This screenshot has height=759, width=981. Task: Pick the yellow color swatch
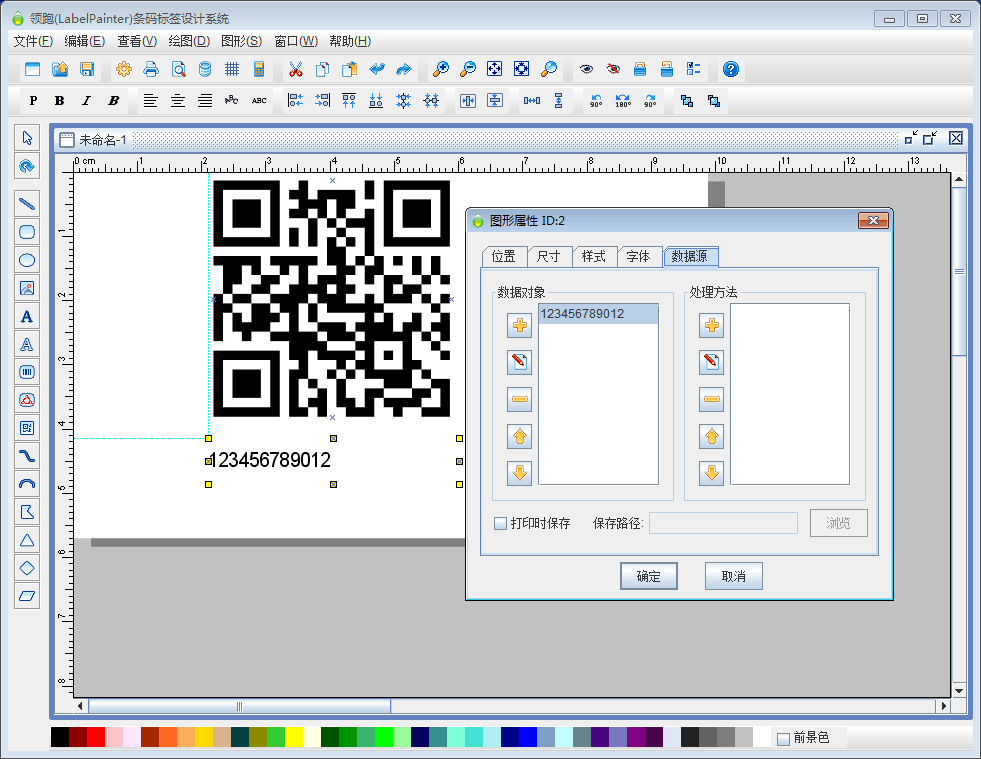(293, 737)
